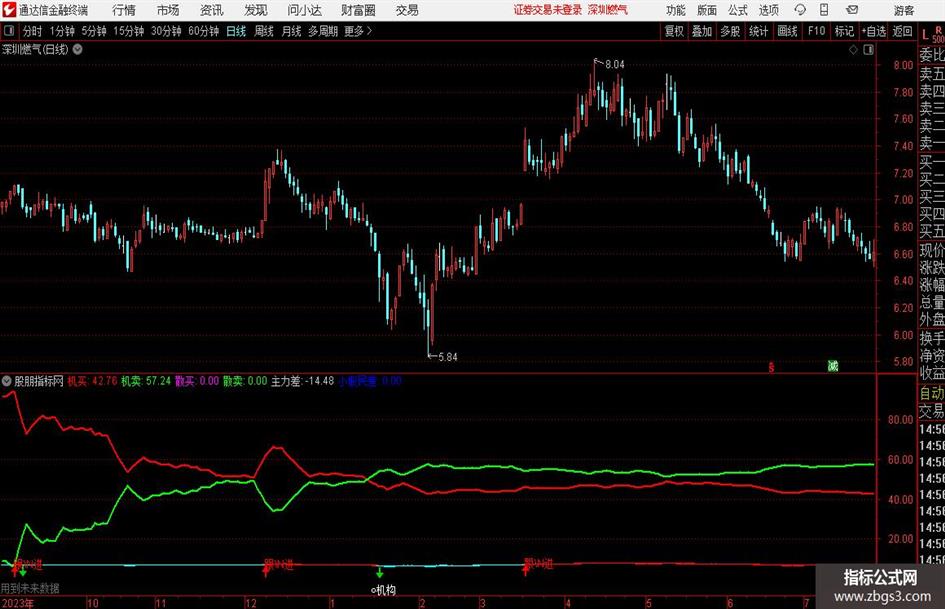Image resolution: width=945 pixels, height=609 pixels.
Task: Switch to 5分钟 chart period
Action: (94, 31)
